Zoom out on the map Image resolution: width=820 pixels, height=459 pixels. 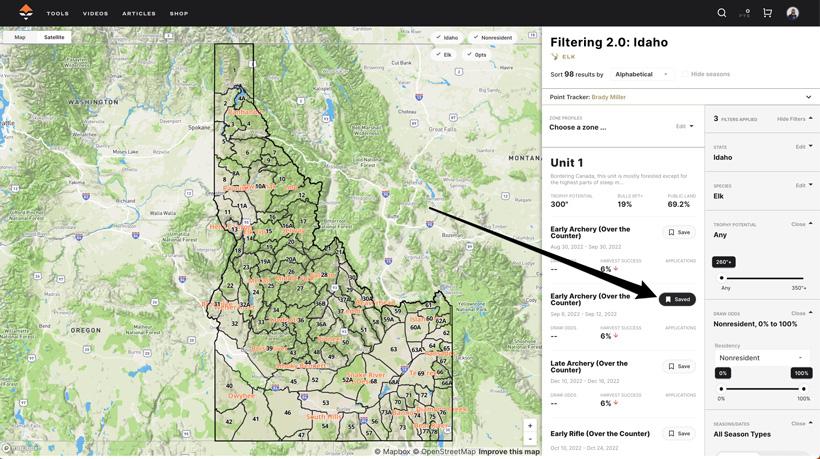tap(530, 439)
